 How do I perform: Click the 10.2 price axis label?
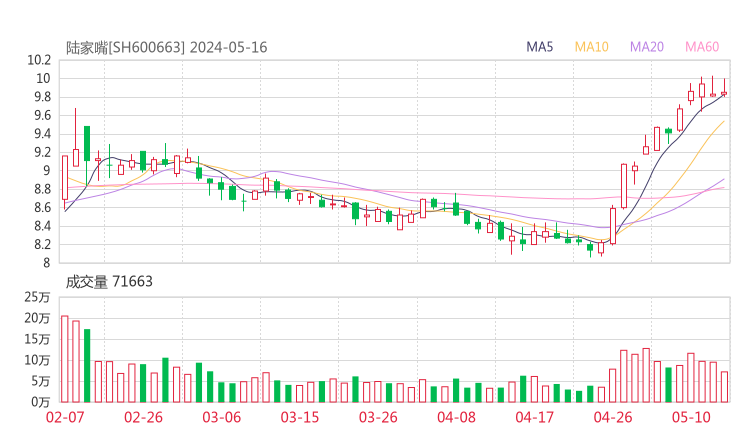[x=40, y=60]
